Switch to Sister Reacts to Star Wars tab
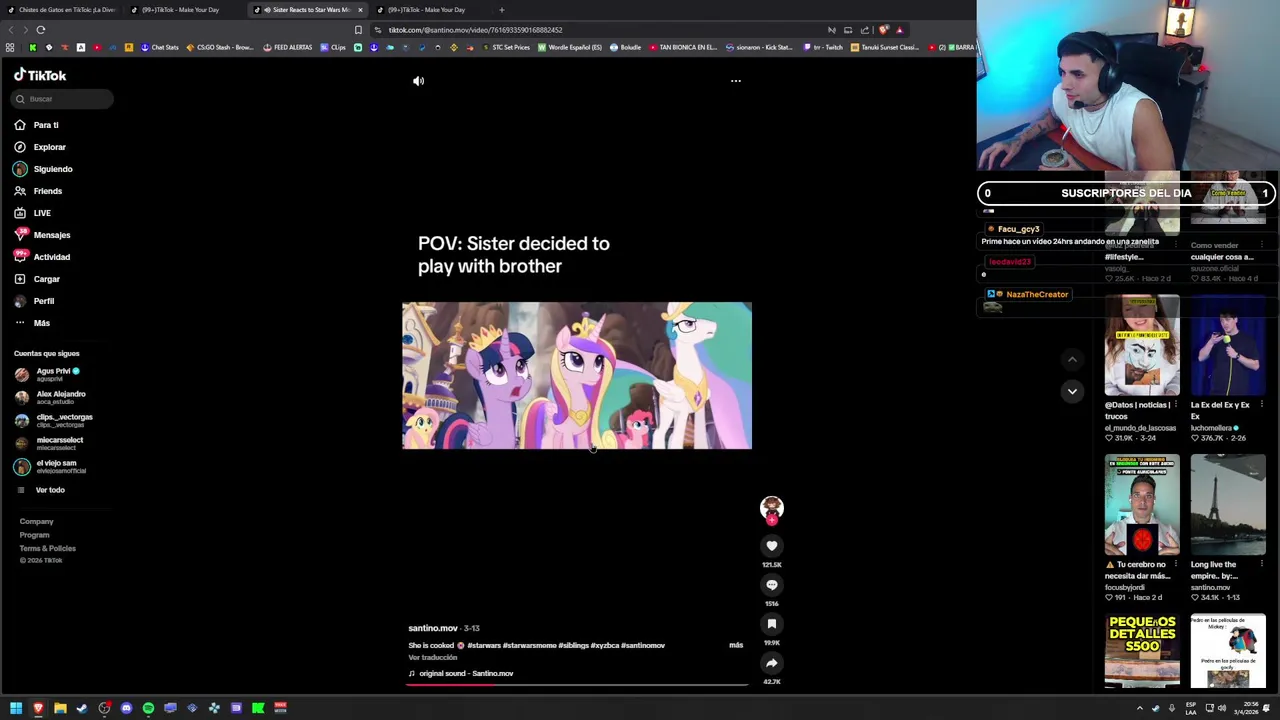 308,10
